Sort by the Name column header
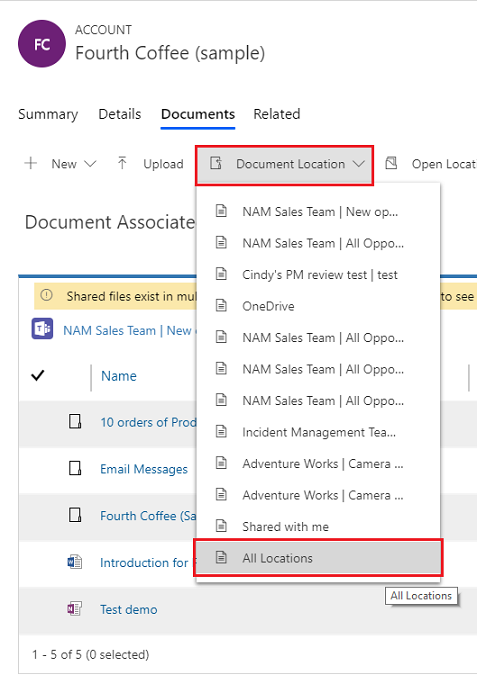Image resolution: width=477 pixels, height=675 pixels. [119, 376]
